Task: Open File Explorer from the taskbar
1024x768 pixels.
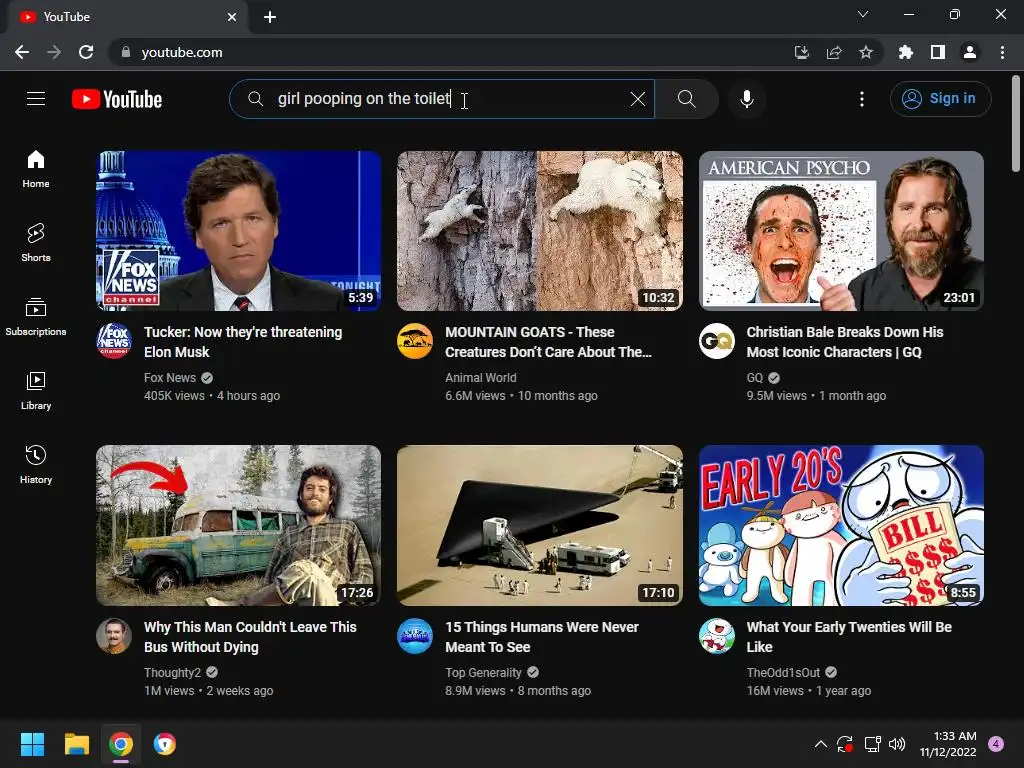Action: click(76, 744)
